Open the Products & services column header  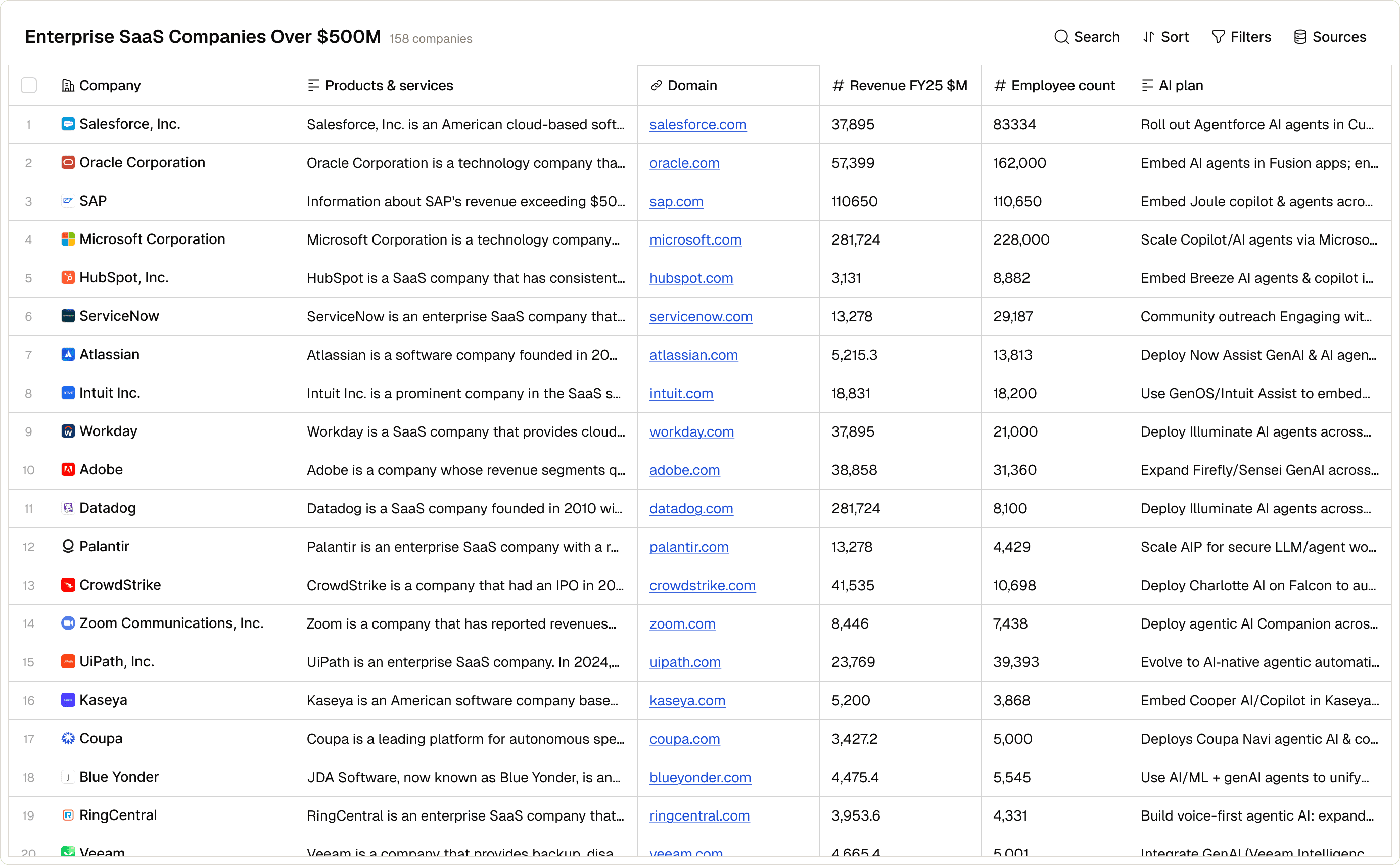[465, 85]
